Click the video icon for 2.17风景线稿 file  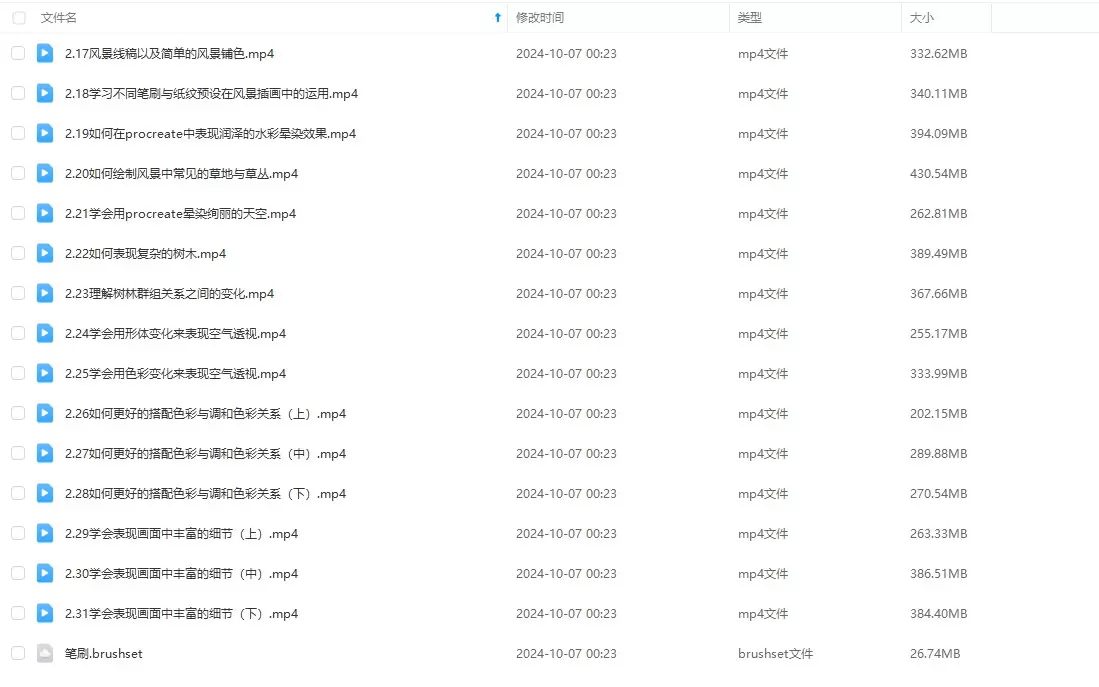[45, 53]
